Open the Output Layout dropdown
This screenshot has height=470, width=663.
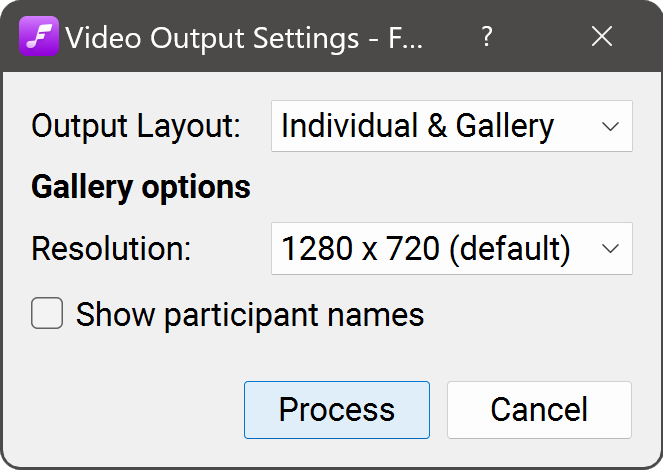coord(451,126)
